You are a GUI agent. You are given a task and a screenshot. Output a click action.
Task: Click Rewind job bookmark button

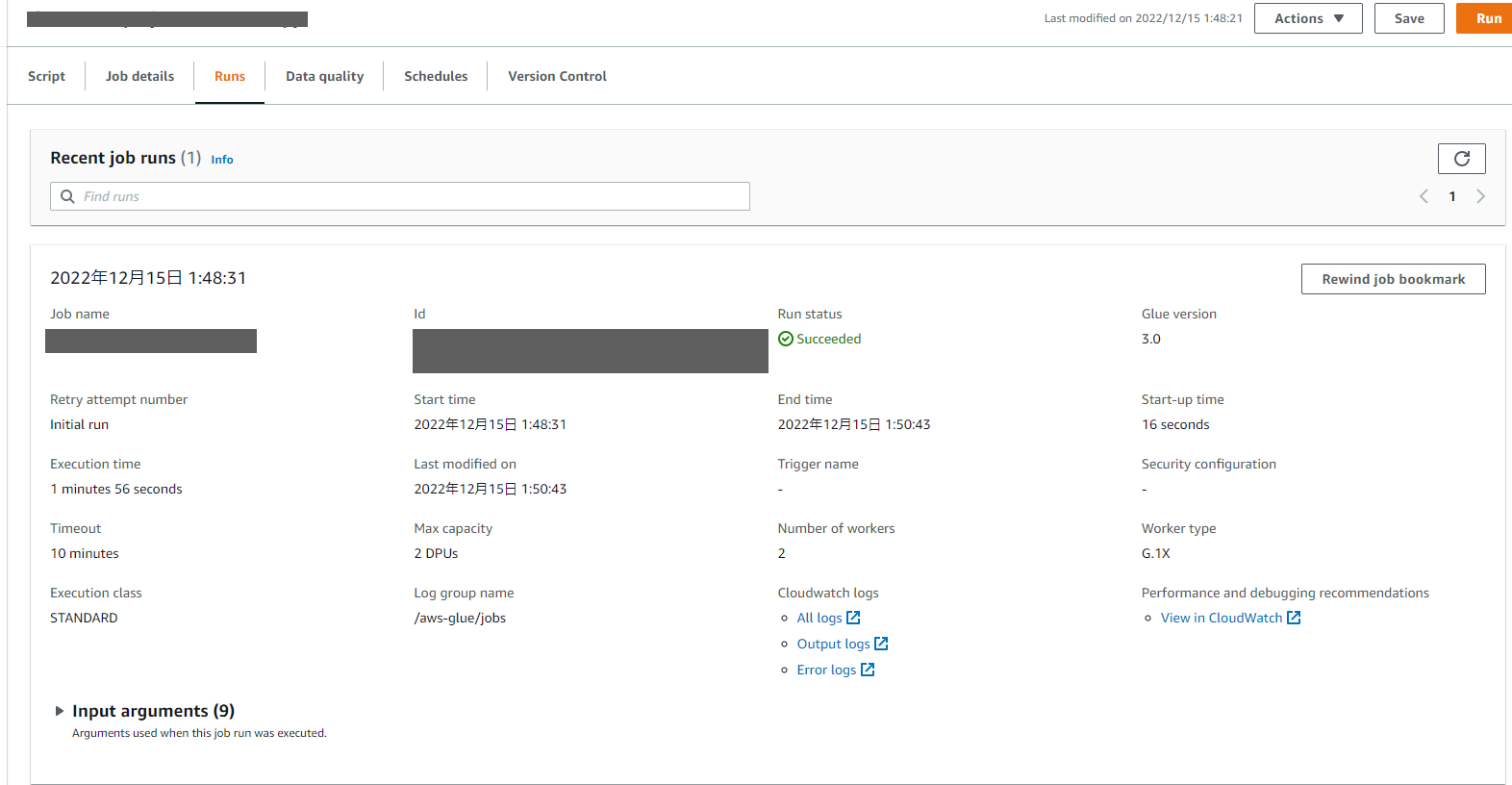click(x=1393, y=279)
